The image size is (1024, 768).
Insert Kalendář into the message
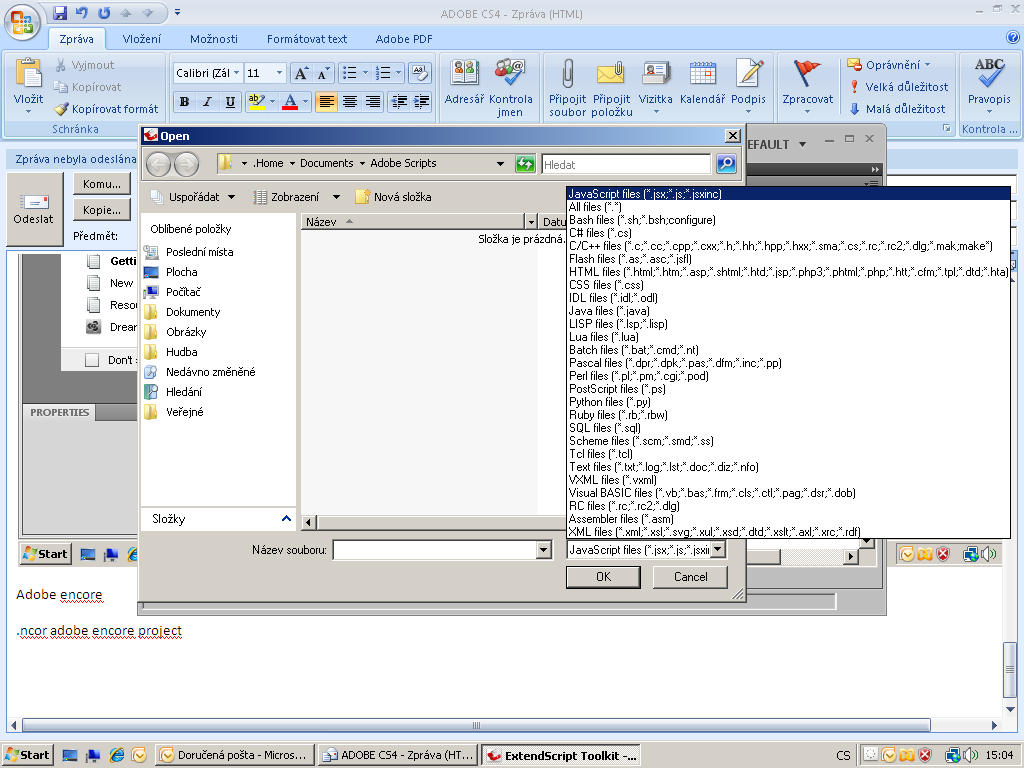point(702,82)
